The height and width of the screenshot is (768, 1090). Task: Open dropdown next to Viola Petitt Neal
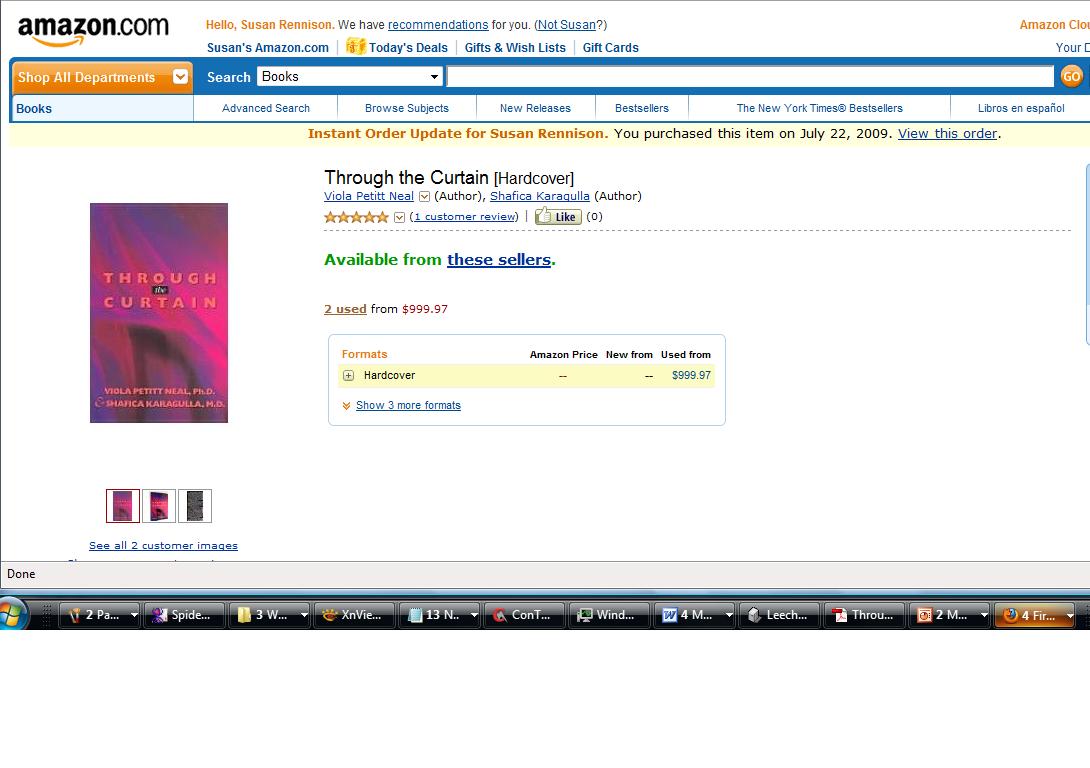(424, 197)
